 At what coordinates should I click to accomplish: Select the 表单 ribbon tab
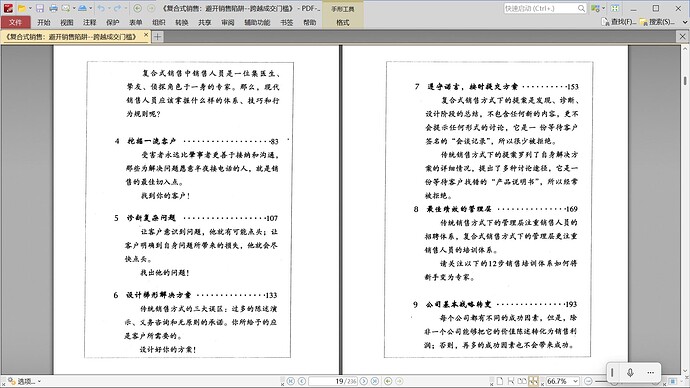point(136,22)
